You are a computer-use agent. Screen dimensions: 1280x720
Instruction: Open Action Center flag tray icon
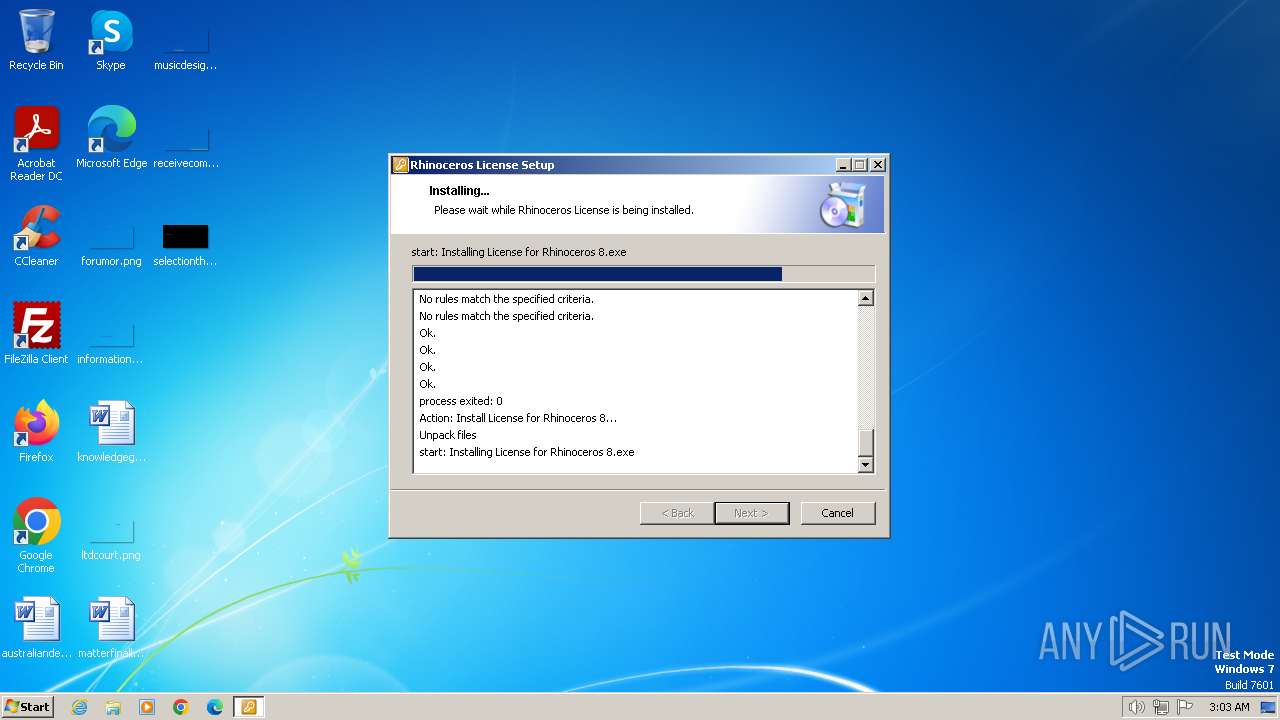coord(1185,707)
